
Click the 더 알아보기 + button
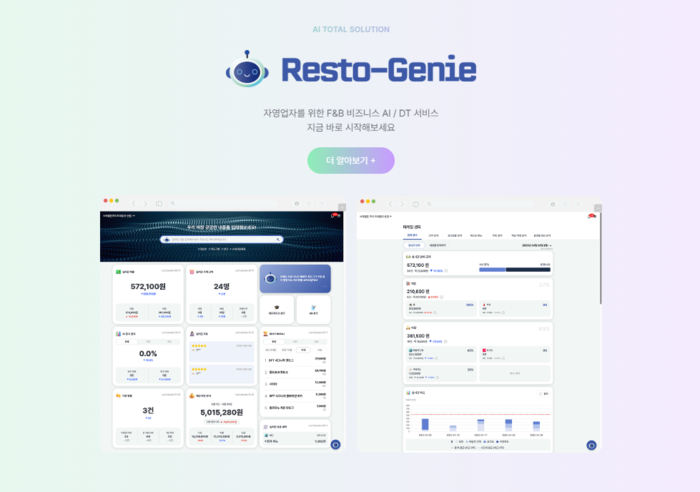[350, 160]
